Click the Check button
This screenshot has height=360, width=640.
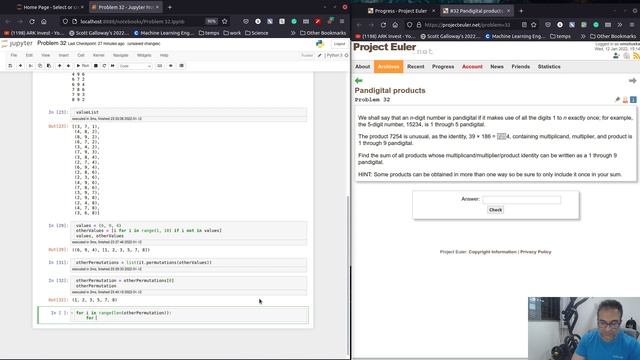pos(495,210)
